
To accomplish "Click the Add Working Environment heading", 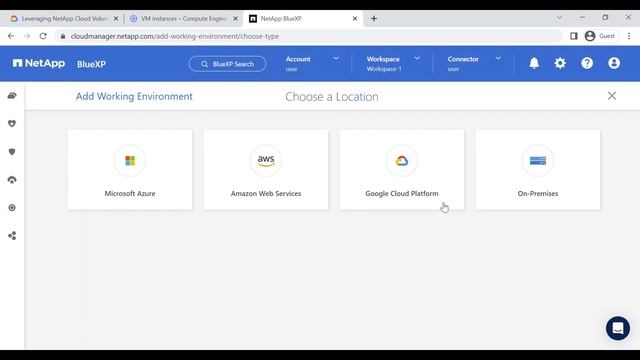I will [x=134, y=96].
